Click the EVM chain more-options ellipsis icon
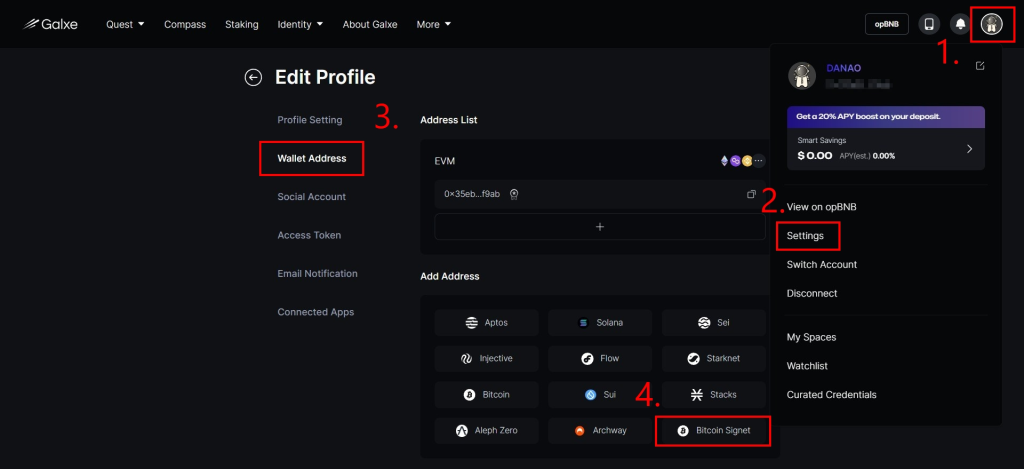Screen dimensions: 1024x469 [758, 161]
